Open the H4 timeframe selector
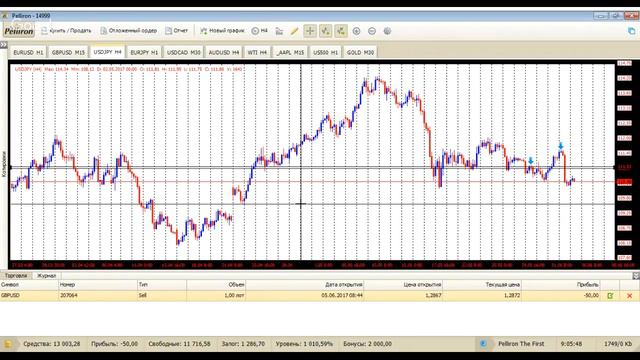Viewport: 640px width, 360px height. 260,31
